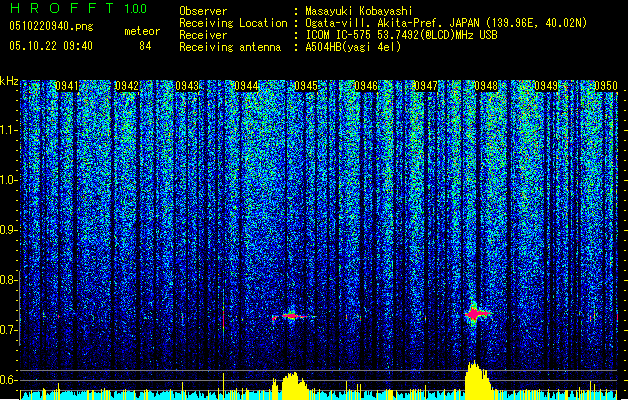Screen dimensions: 629x400
Task: Click the 0.8 kHz axis label
Action: 7,280
